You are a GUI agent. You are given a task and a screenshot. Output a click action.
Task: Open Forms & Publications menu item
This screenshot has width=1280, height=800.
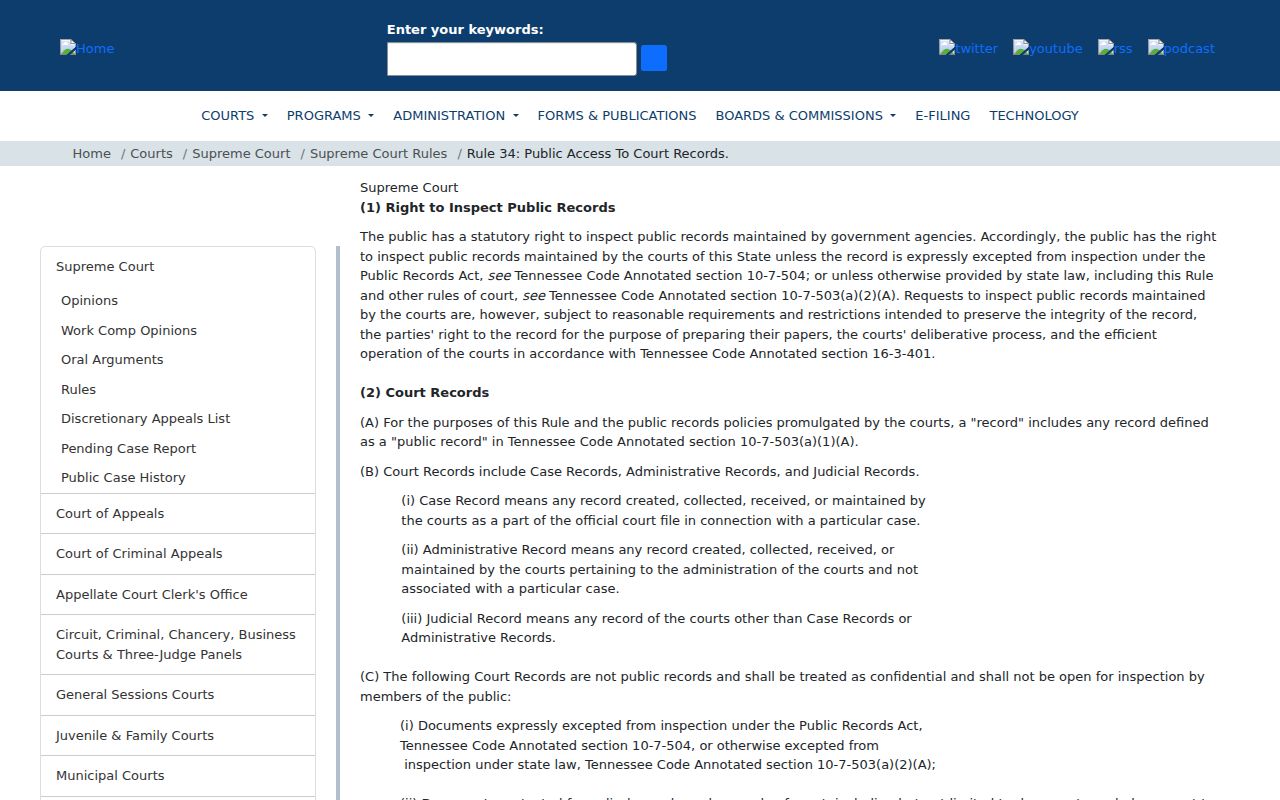click(617, 115)
